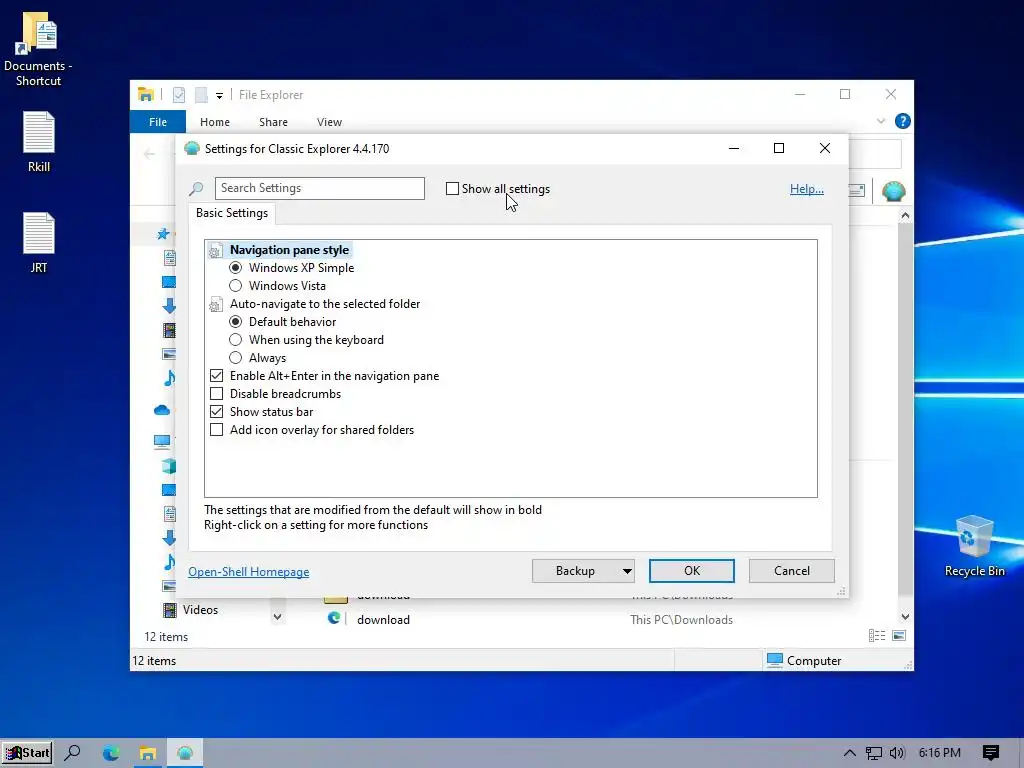The width and height of the screenshot is (1024, 768).
Task: Enable the Show all settings checkbox
Action: pyautogui.click(x=452, y=189)
